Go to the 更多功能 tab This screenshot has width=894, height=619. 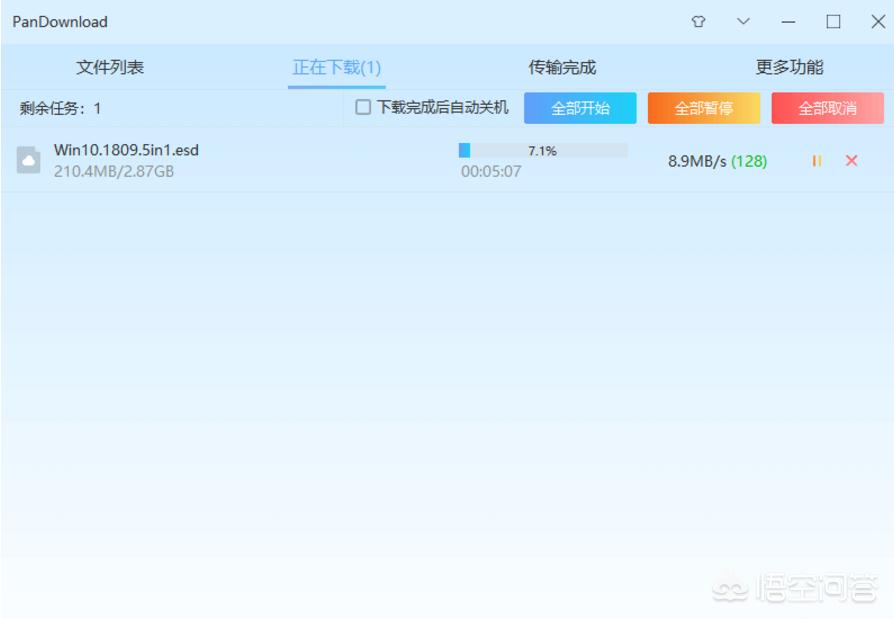pyautogui.click(x=789, y=67)
